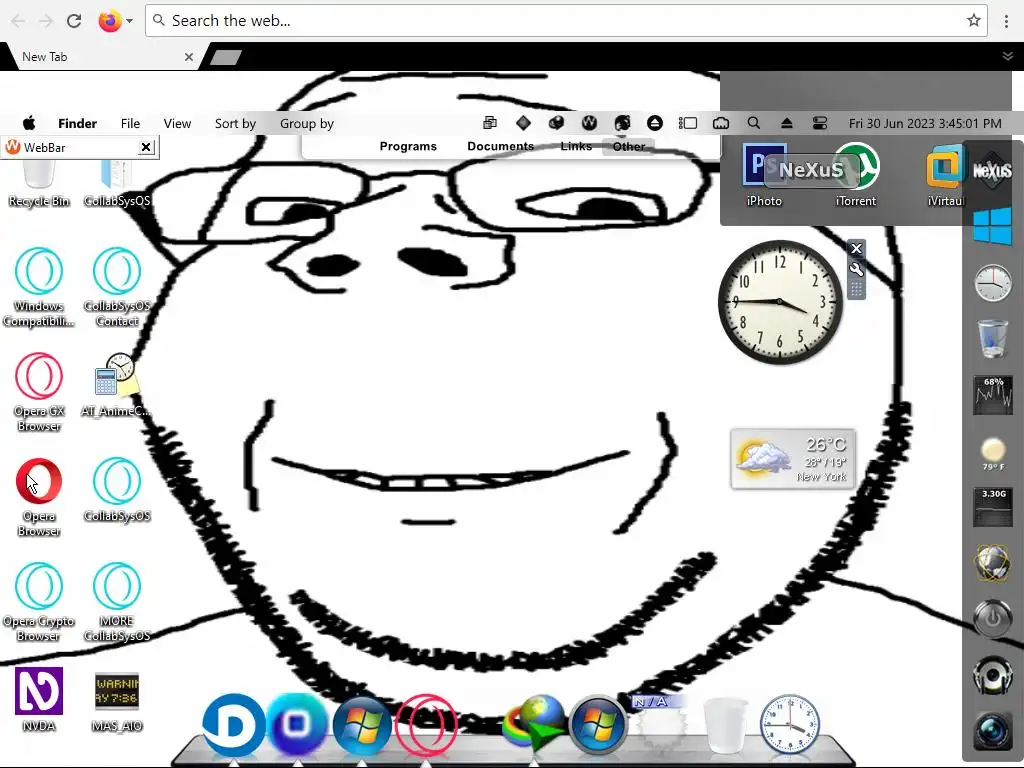Open the MORE CollabSysOS shortcut
Viewport: 1024px width, 768px height.
(x=117, y=601)
